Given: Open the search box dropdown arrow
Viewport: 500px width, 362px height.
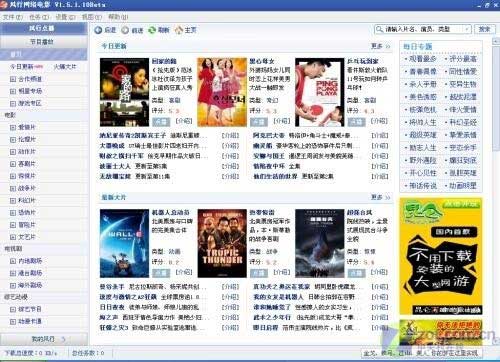Looking at the screenshot, I should click(x=467, y=29).
